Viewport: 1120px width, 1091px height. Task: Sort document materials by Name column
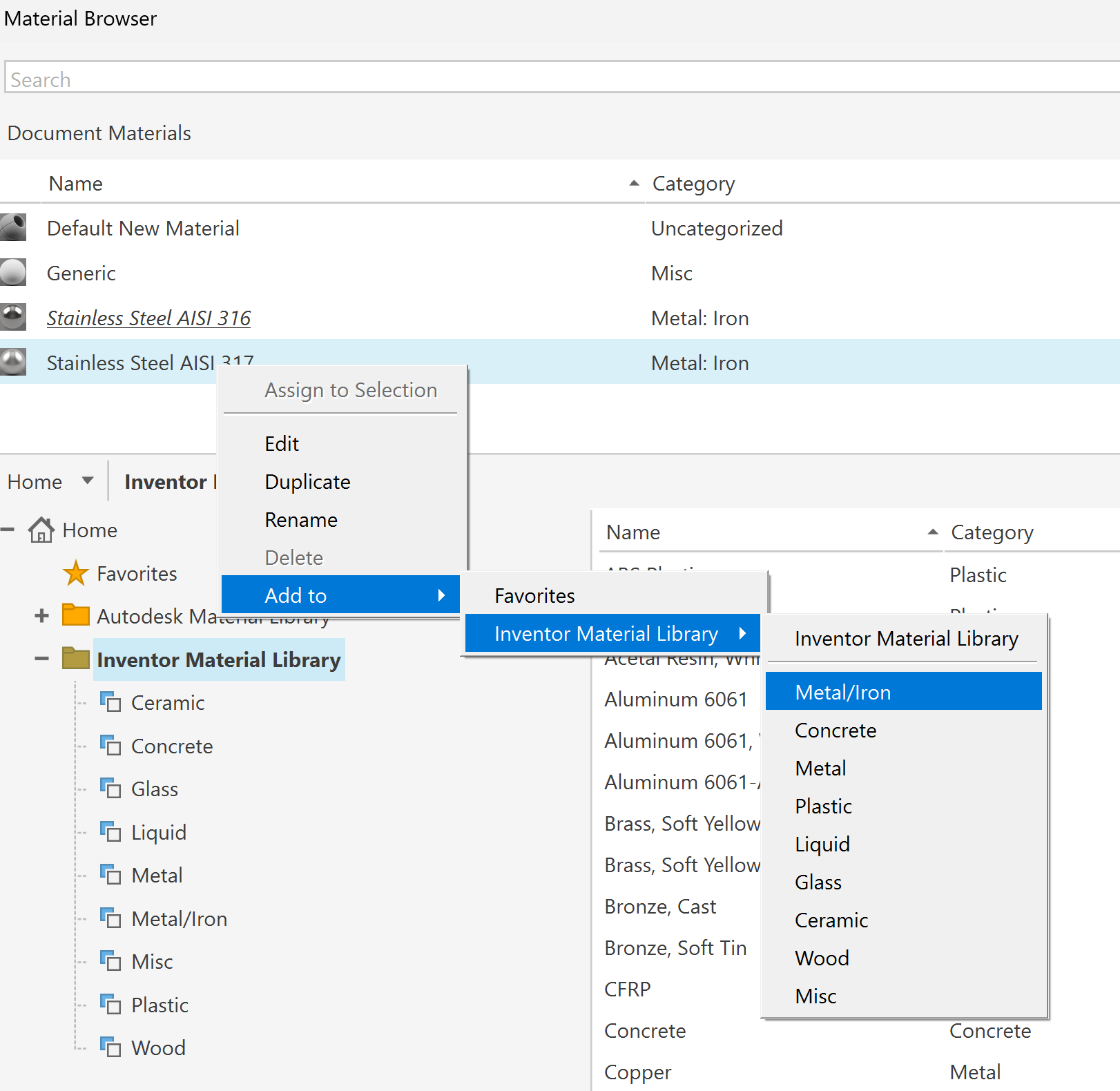[x=76, y=184]
